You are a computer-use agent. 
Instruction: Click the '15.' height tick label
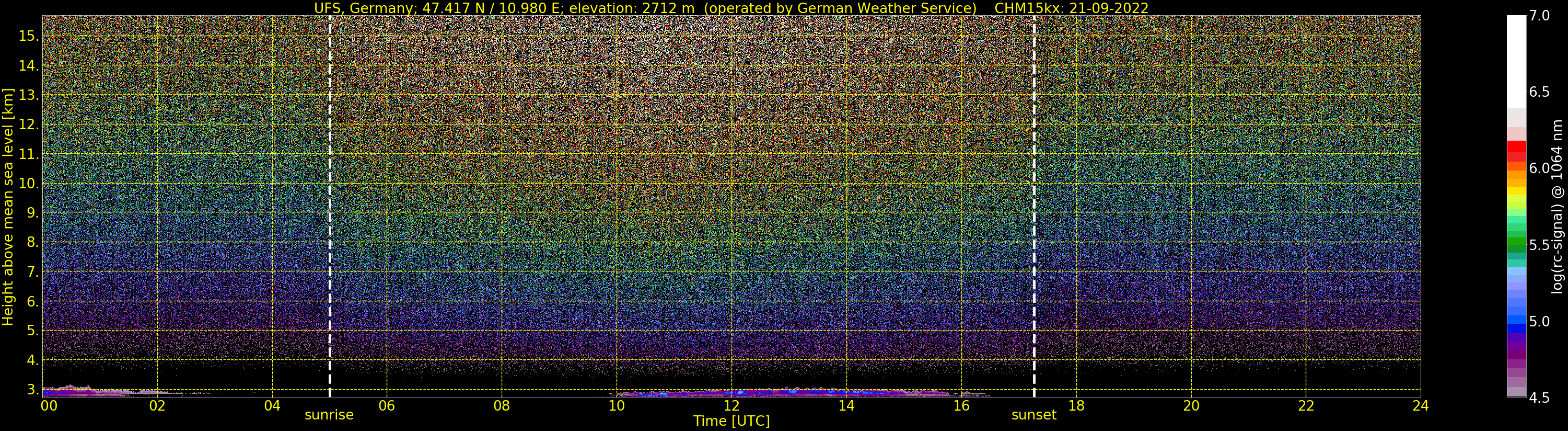28,36
